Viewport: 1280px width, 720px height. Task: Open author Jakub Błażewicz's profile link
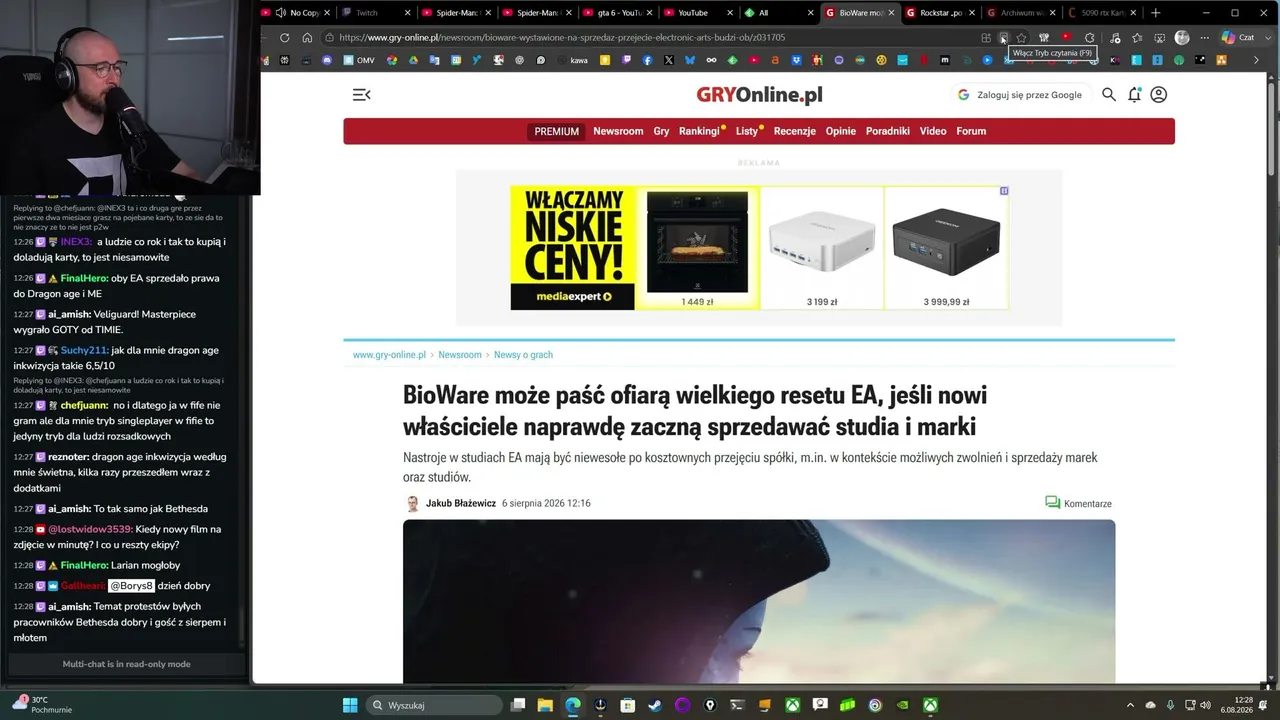(x=461, y=503)
